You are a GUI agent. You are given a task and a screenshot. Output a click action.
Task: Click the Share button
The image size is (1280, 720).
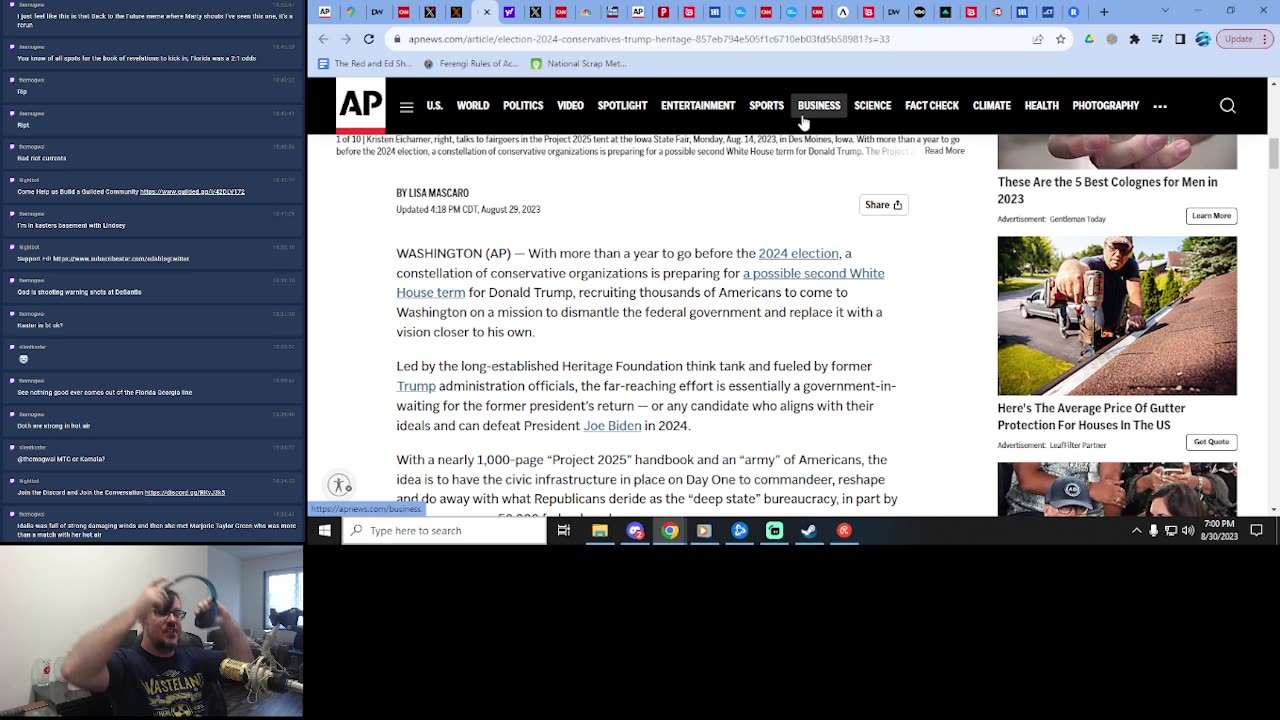pos(884,205)
